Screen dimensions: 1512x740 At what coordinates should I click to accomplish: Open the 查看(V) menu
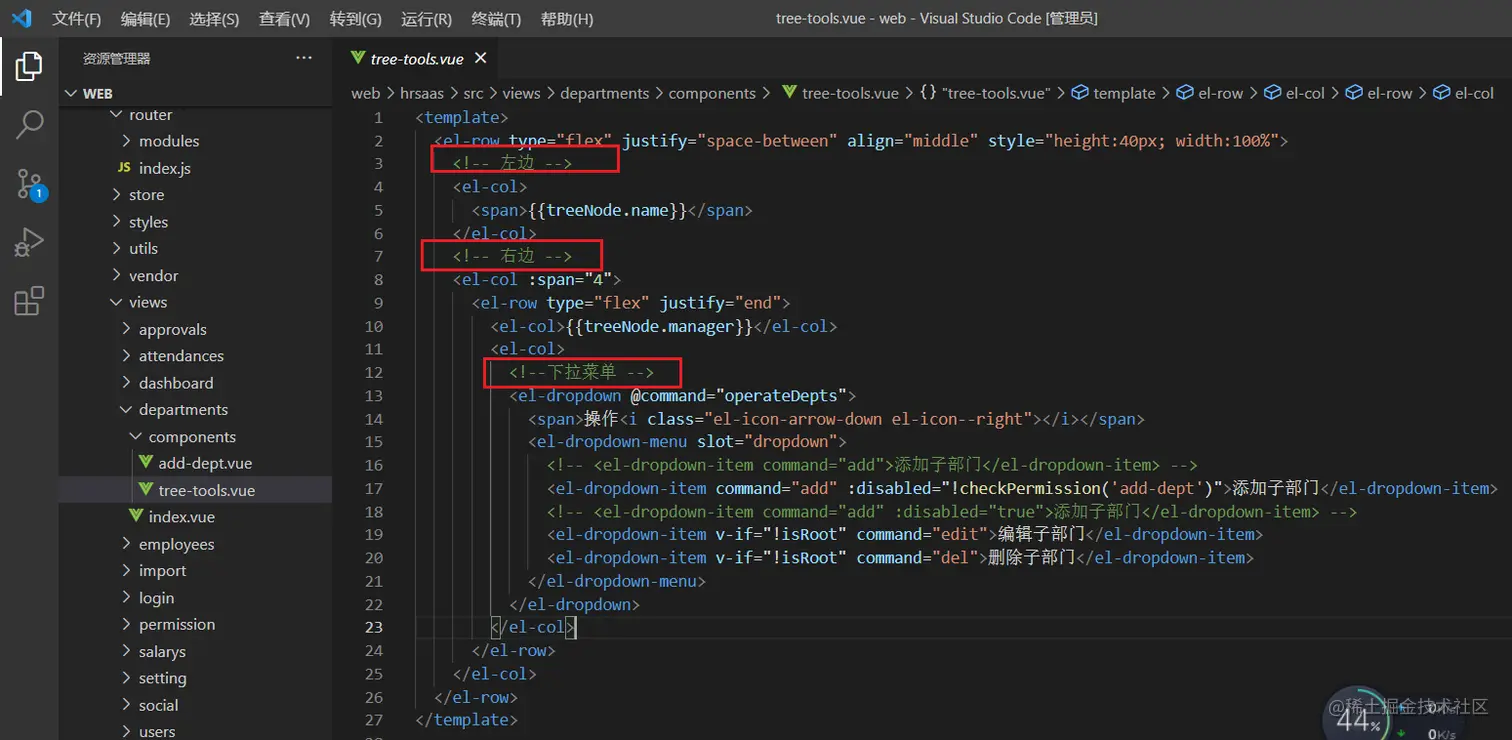coord(284,19)
